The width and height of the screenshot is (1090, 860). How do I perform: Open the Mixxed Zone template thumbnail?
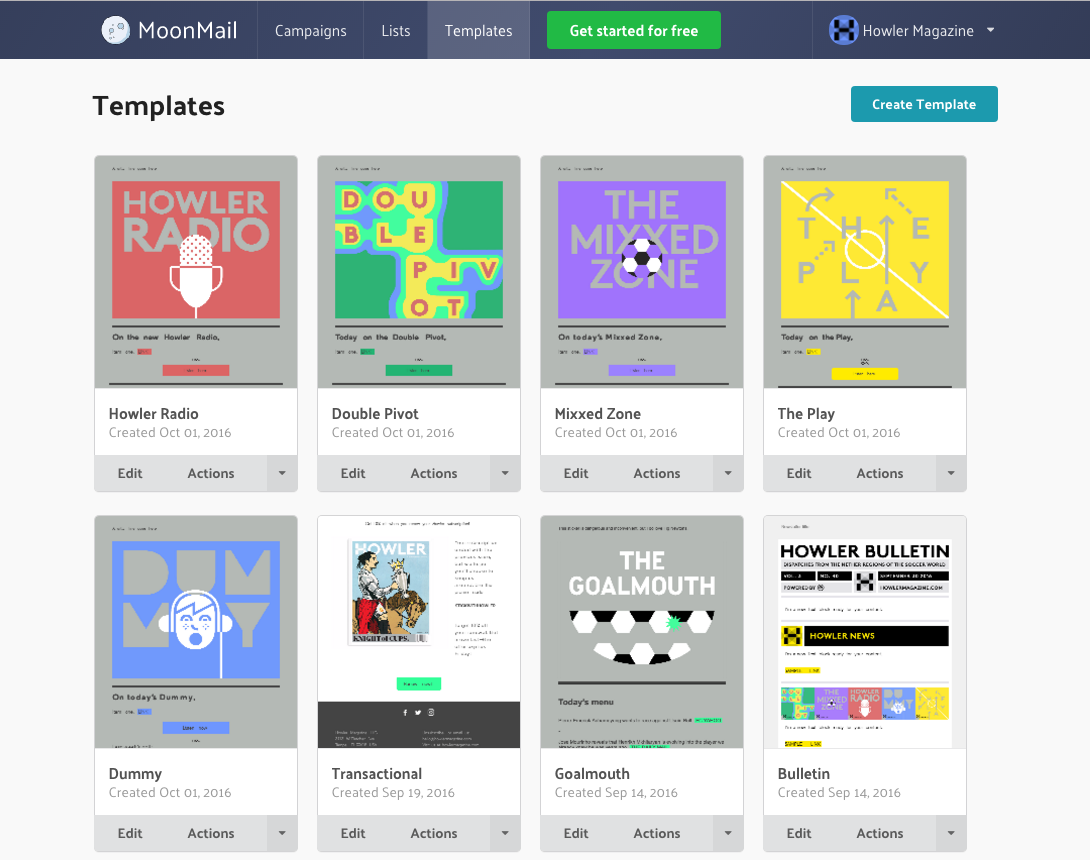click(642, 272)
